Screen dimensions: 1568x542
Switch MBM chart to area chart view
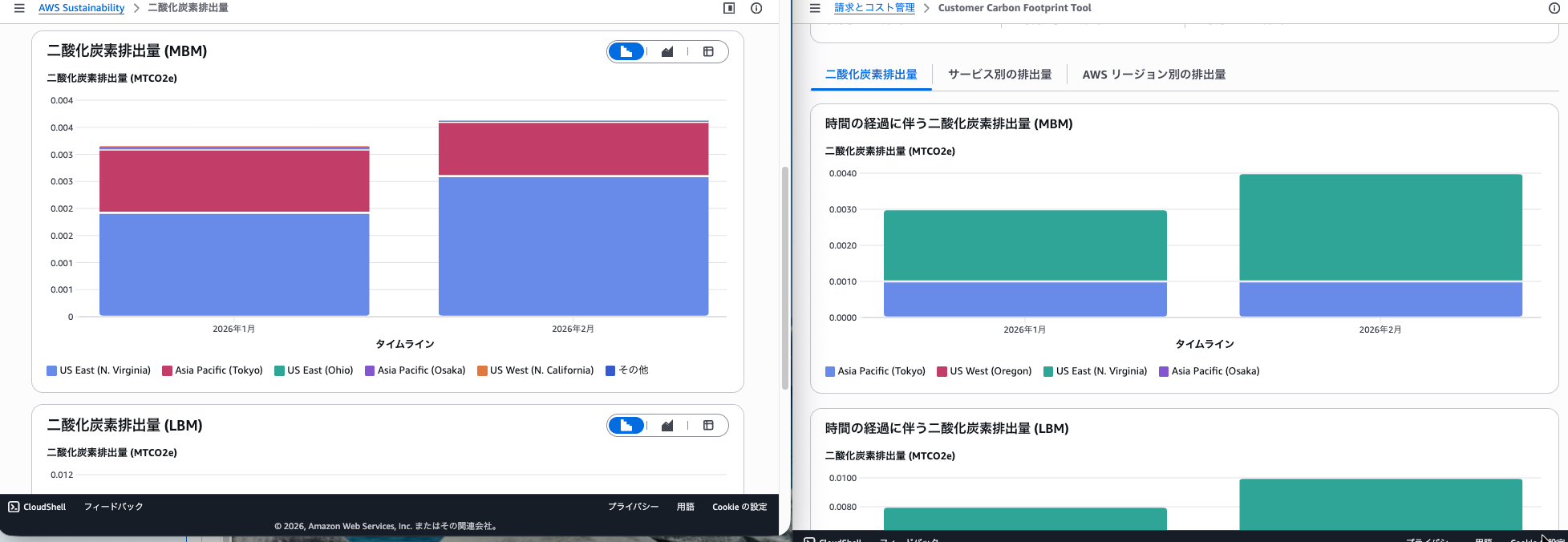point(667,51)
